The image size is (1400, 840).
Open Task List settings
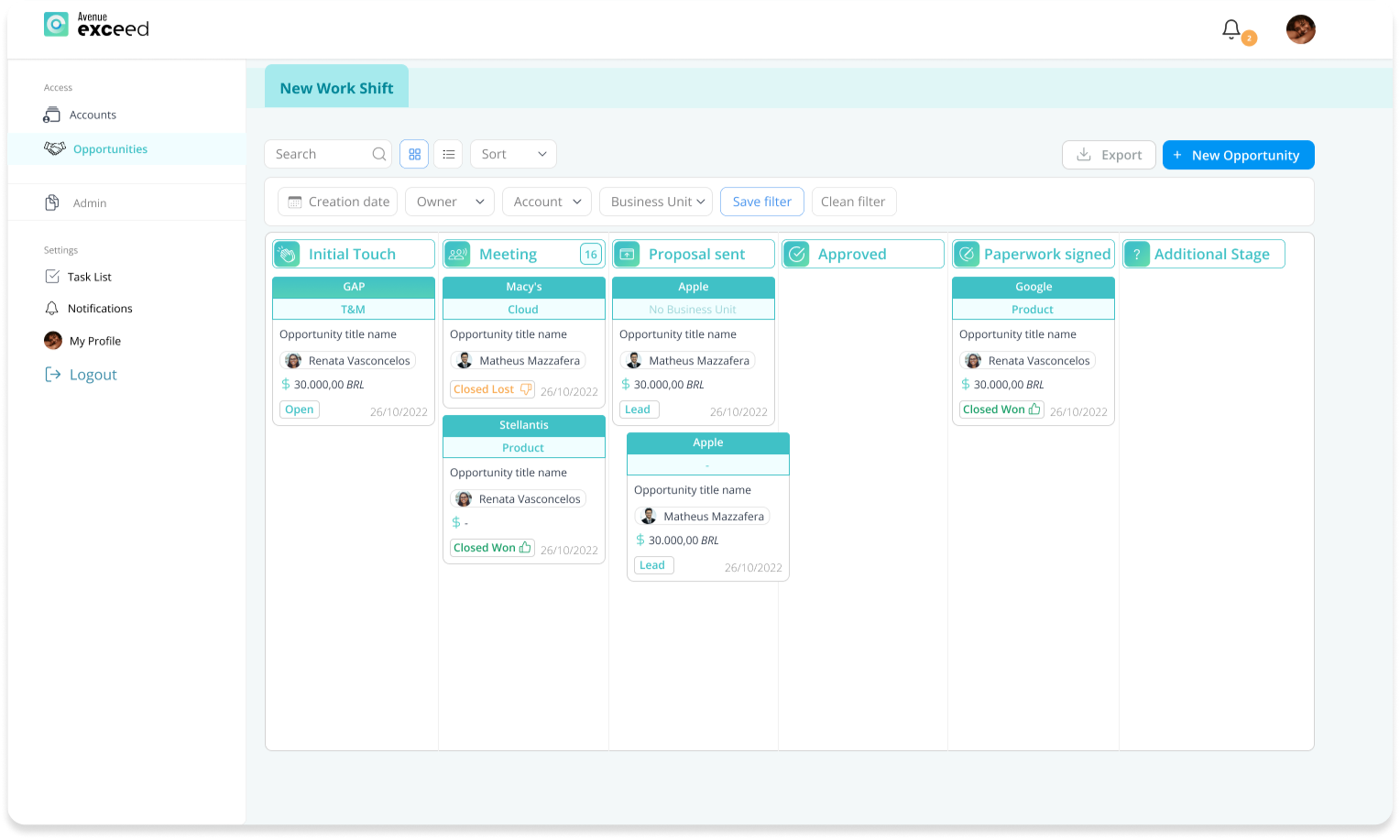[89, 277]
